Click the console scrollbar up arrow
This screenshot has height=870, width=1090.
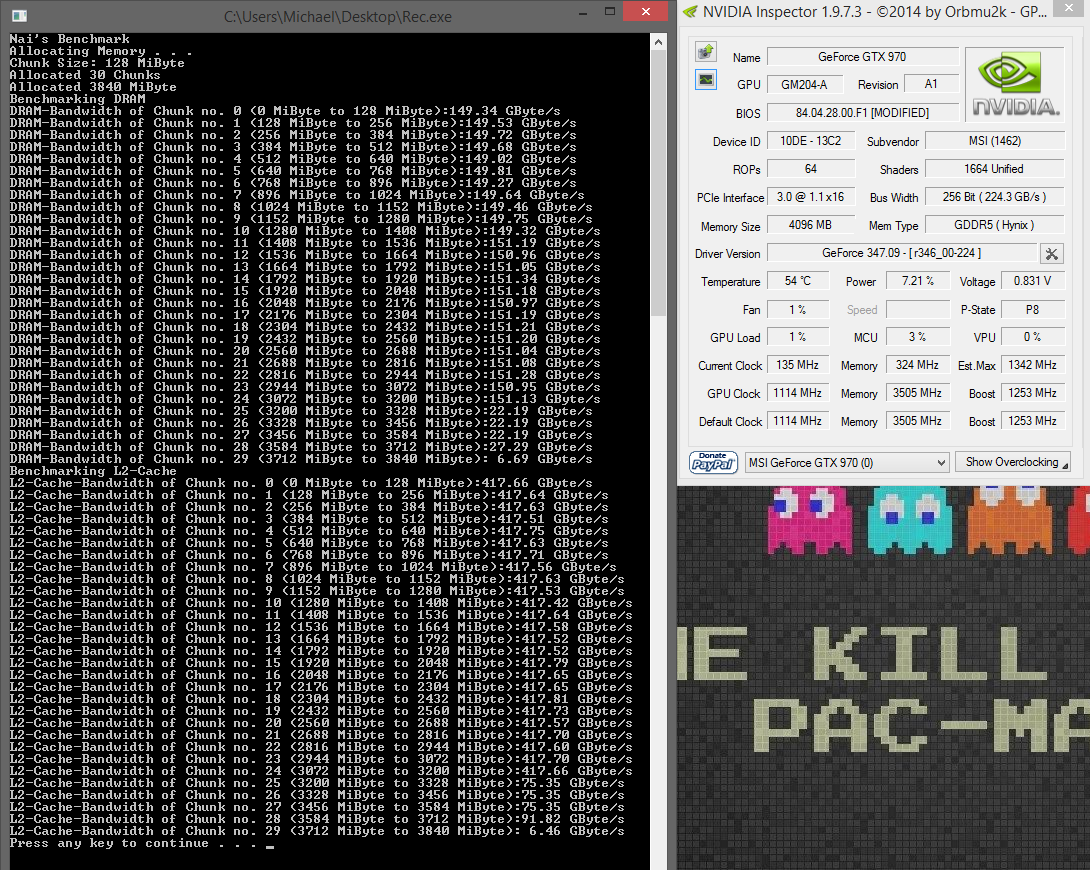658,42
